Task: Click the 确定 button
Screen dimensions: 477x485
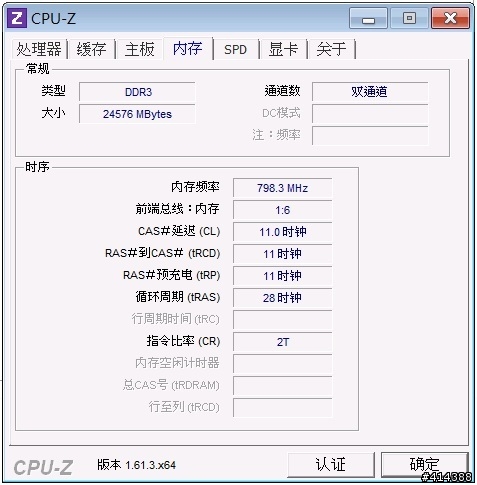Action: [424, 465]
